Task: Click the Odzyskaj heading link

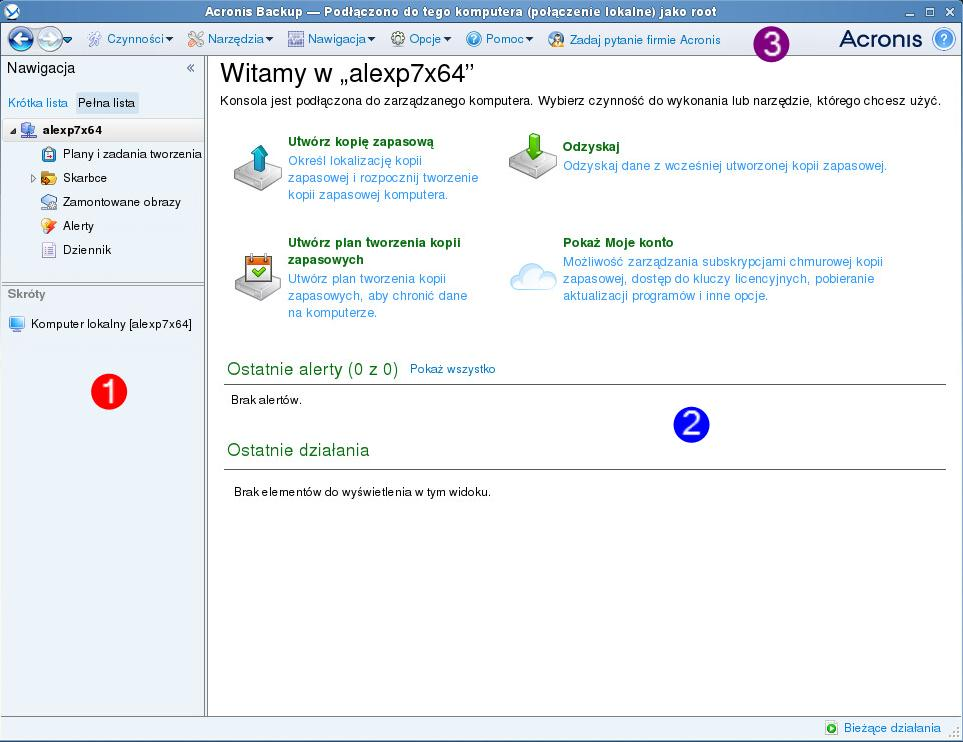Action: pyautogui.click(x=591, y=147)
